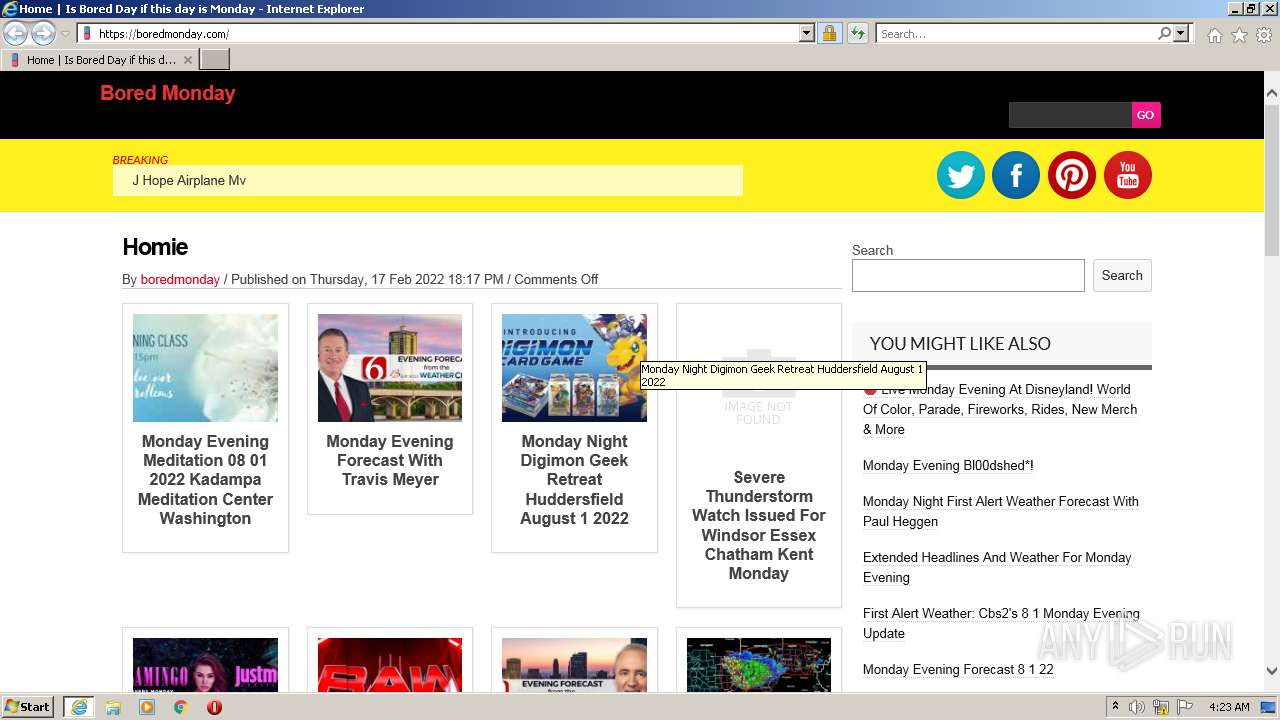Image resolution: width=1280 pixels, height=720 pixels.
Task: Open Monday Evening Bl00dshed link
Action: (x=948, y=465)
